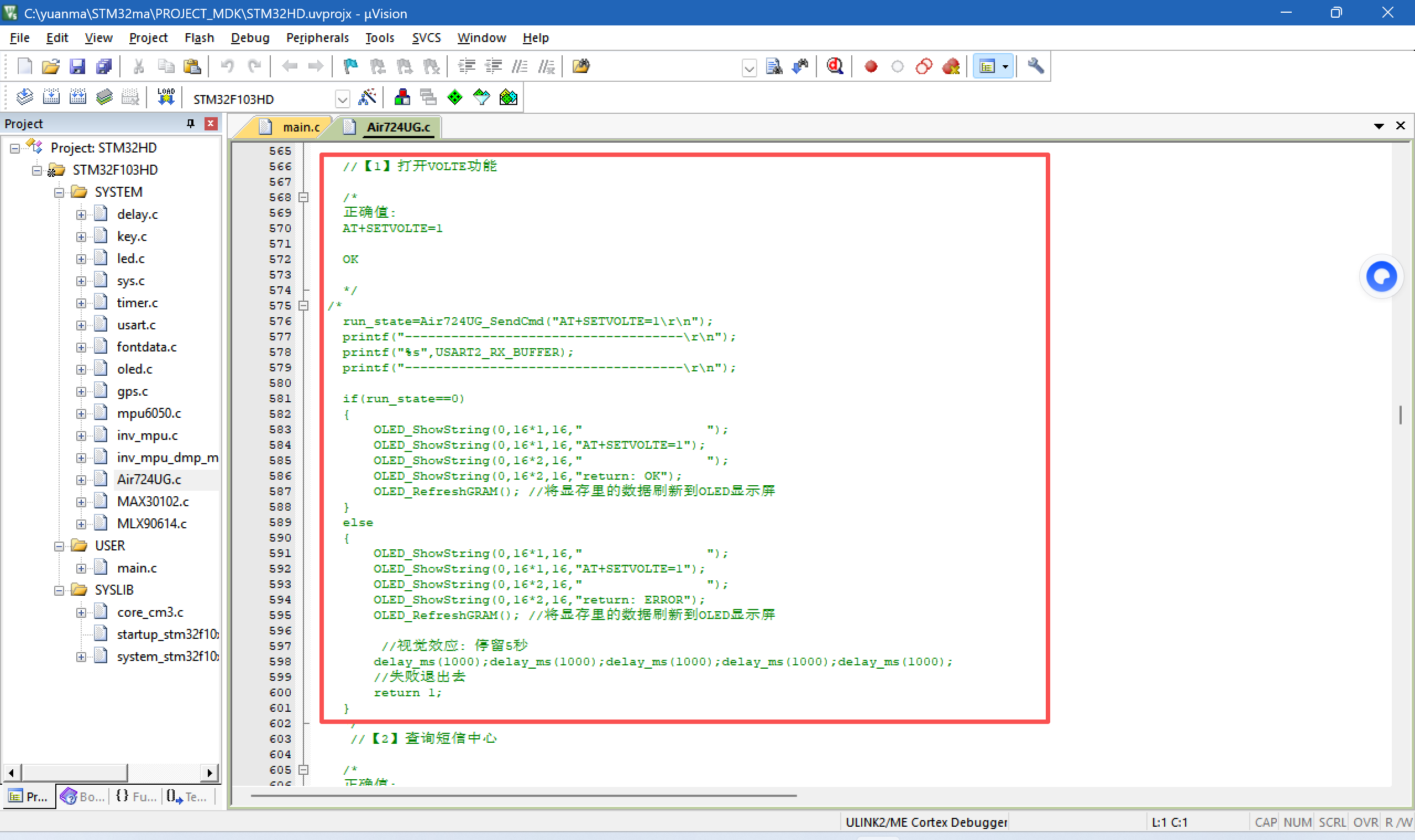Pin the Project panel with pushpin

tap(190, 123)
